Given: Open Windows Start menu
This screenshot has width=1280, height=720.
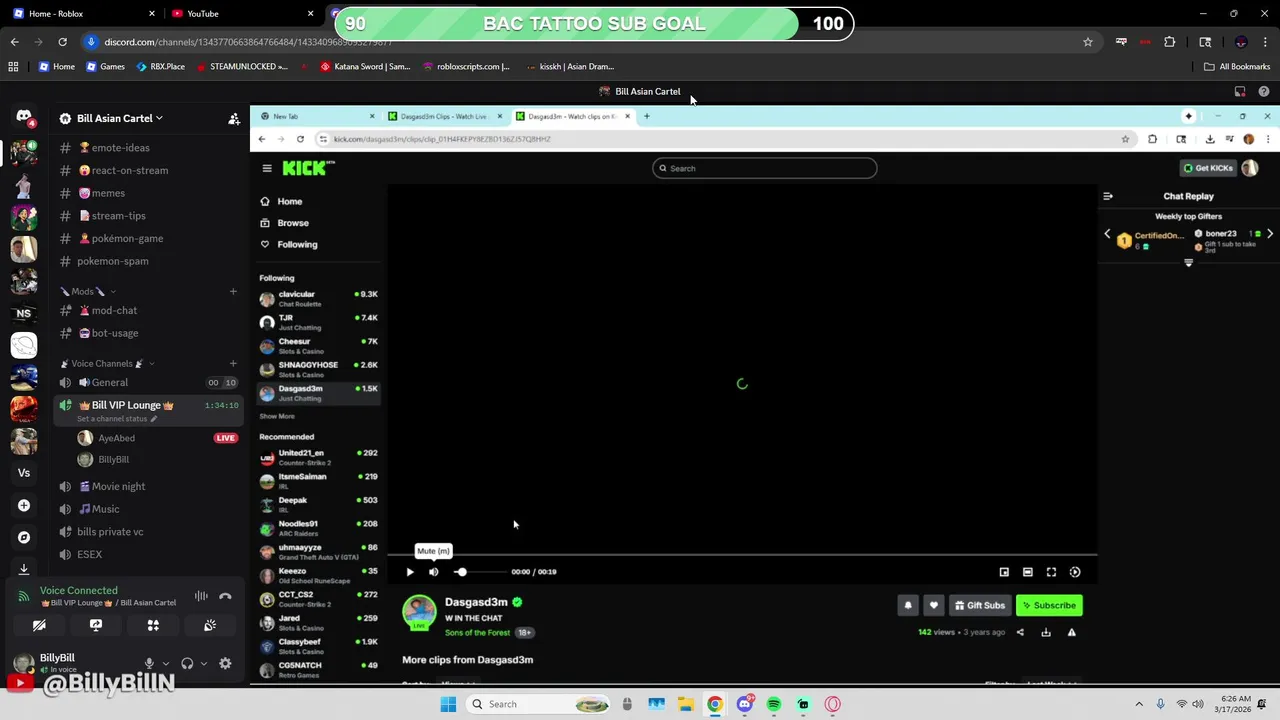Looking at the screenshot, I should coord(448,704).
